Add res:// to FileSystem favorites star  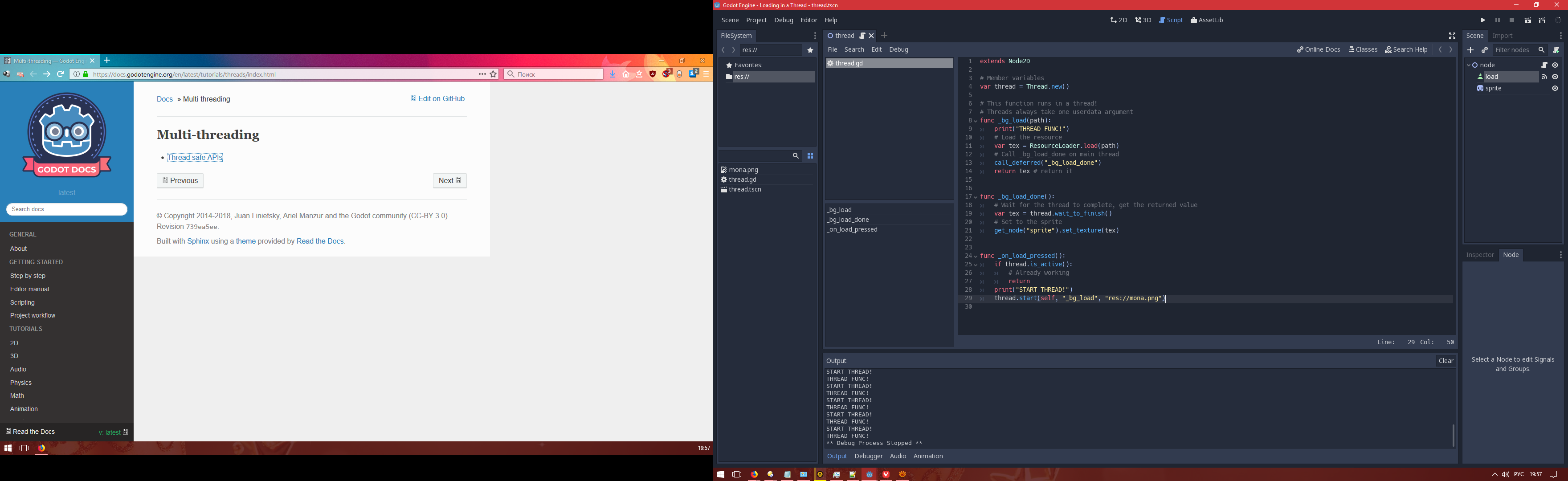pyautogui.click(x=810, y=50)
